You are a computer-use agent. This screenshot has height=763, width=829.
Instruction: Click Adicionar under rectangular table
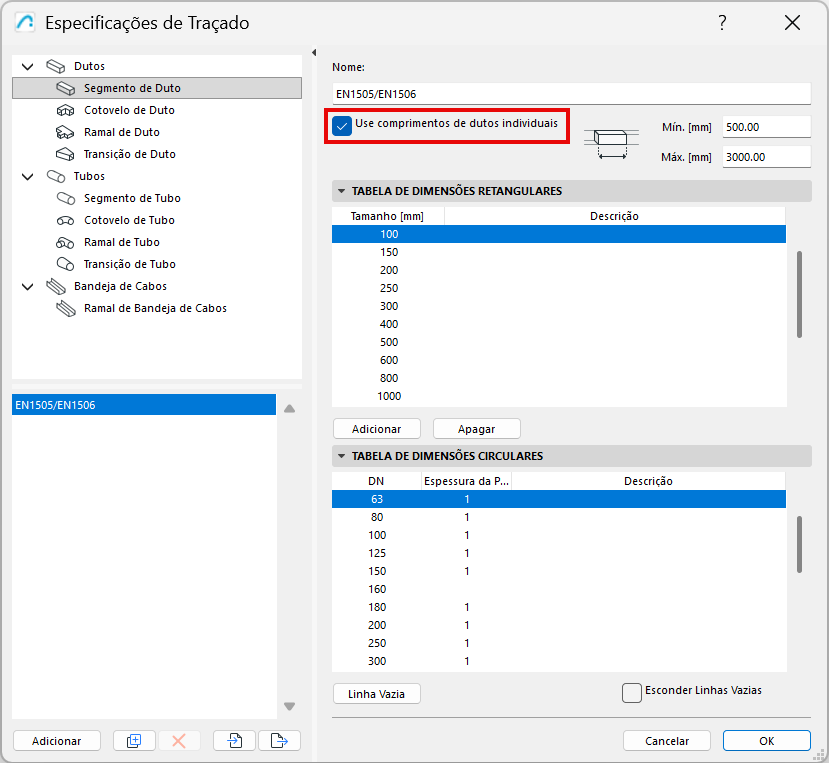tap(377, 429)
